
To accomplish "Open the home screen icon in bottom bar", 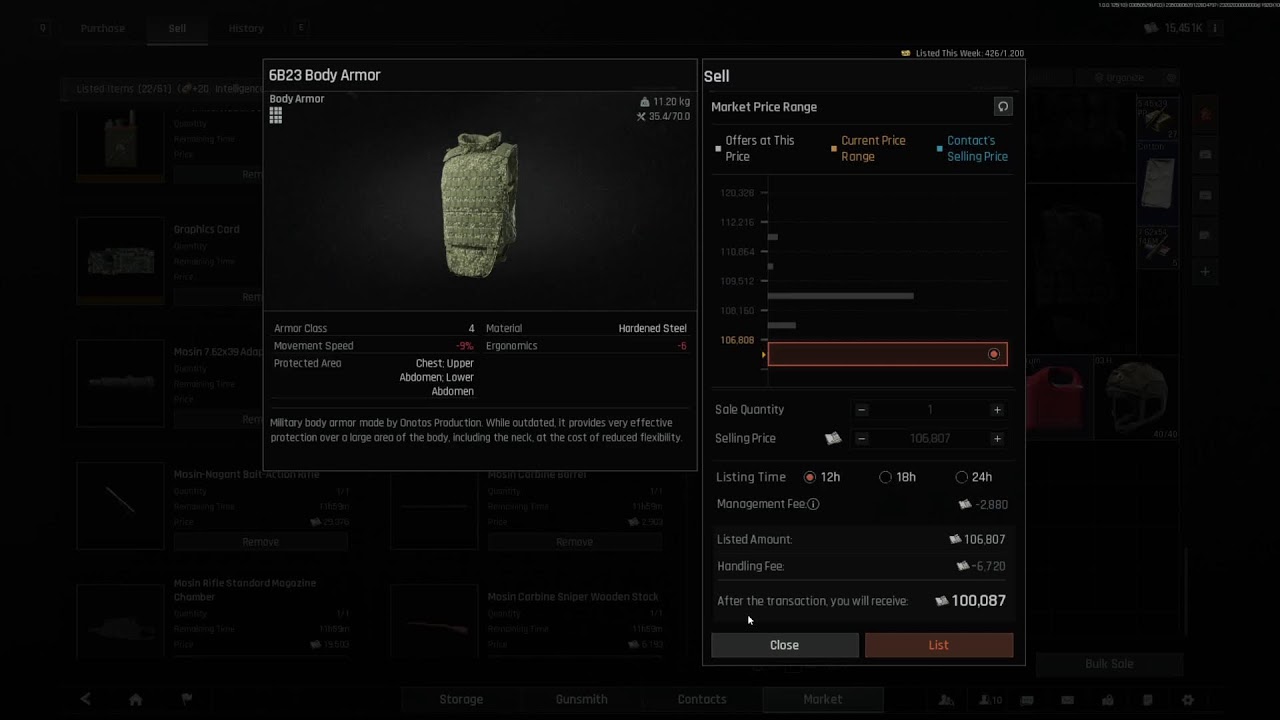I will tap(135, 699).
